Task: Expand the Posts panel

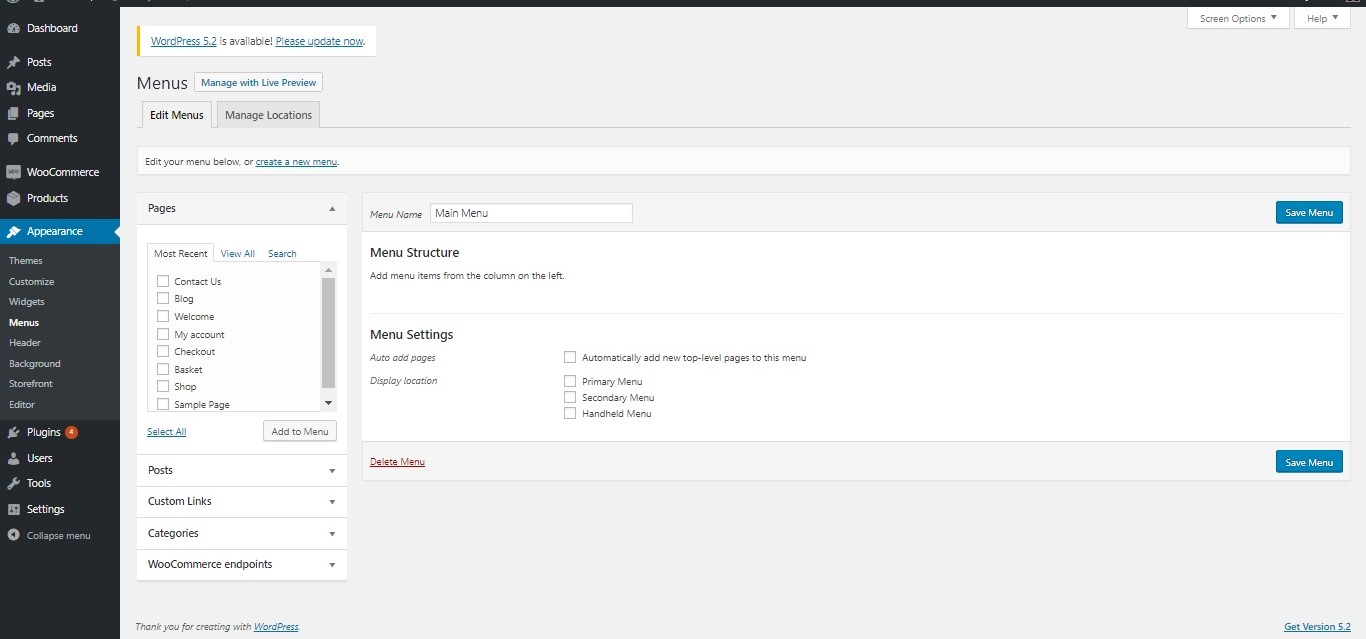Action: [240, 470]
